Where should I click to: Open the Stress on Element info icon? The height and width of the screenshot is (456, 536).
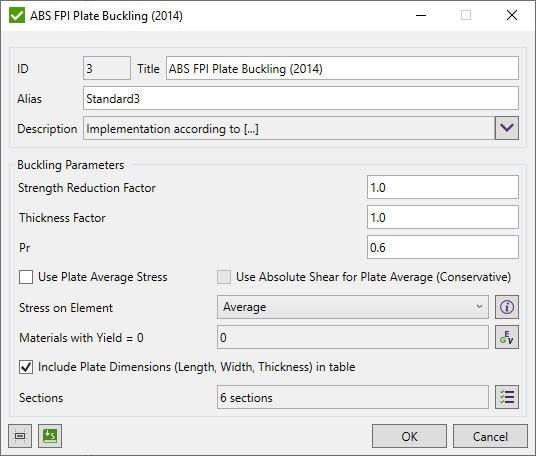[507, 307]
